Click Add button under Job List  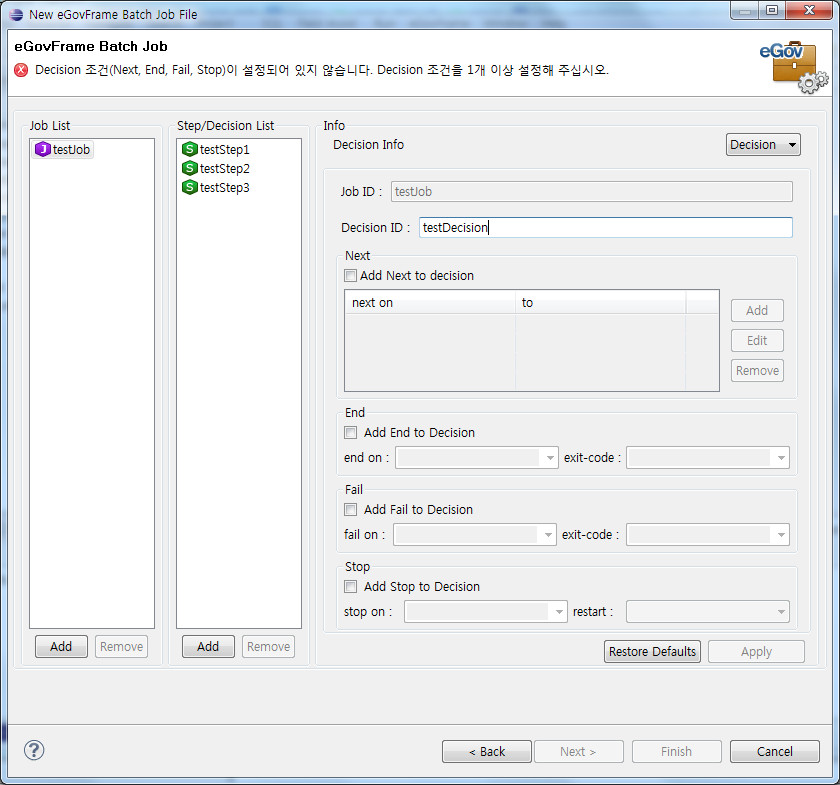click(x=61, y=647)
